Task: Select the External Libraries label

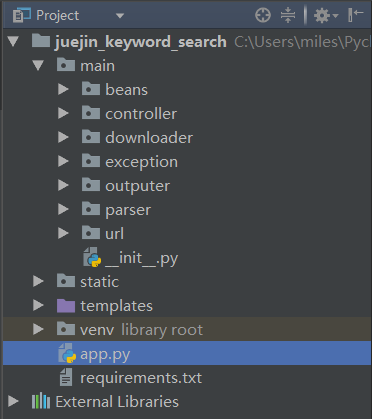Action: click(x=117, y=402)
